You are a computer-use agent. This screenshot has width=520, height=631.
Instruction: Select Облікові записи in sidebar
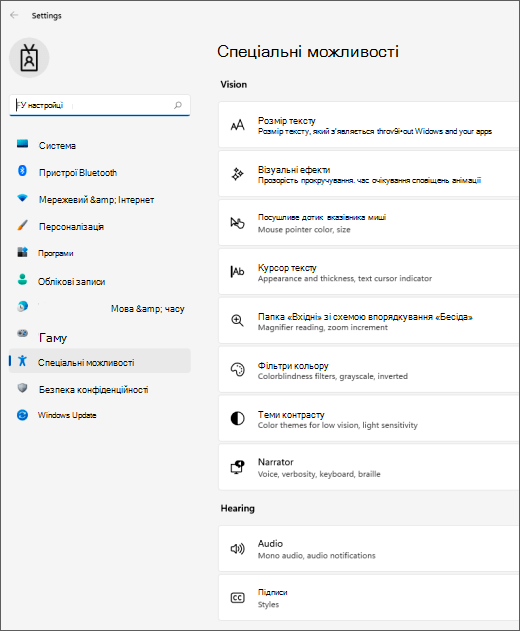(99, 281)
